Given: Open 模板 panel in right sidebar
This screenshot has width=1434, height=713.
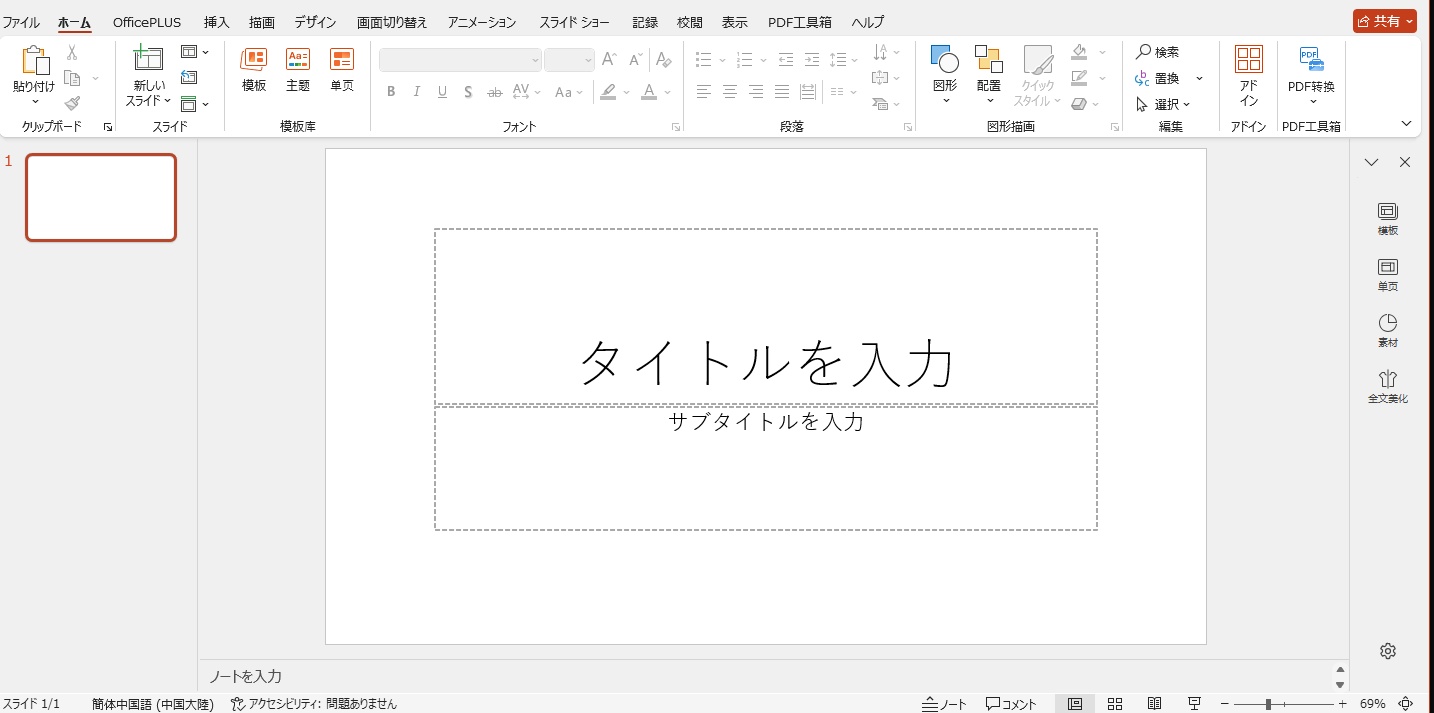Looking at the screenshot, I should tap(1387, 218).
